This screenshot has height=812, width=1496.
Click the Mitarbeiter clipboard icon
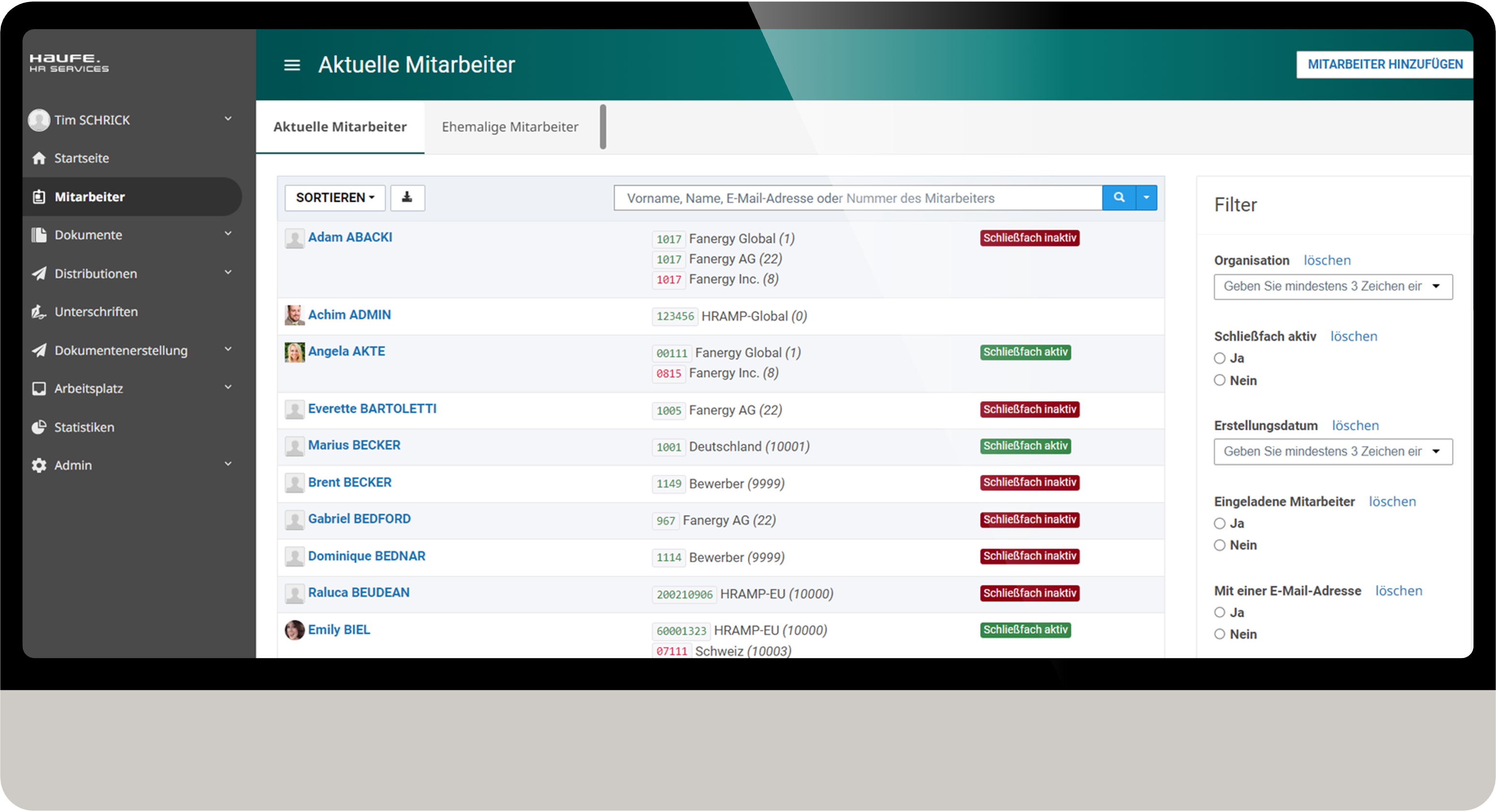coord(39,197)
